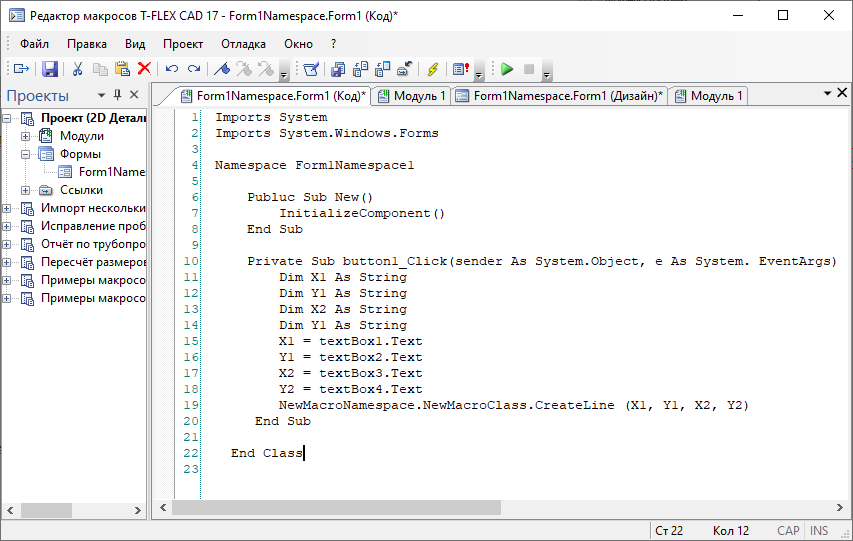This screenshot has height=541, width=853.
Task: Pin the Проекты panel with the pushpin
Action: click(117, 95)
